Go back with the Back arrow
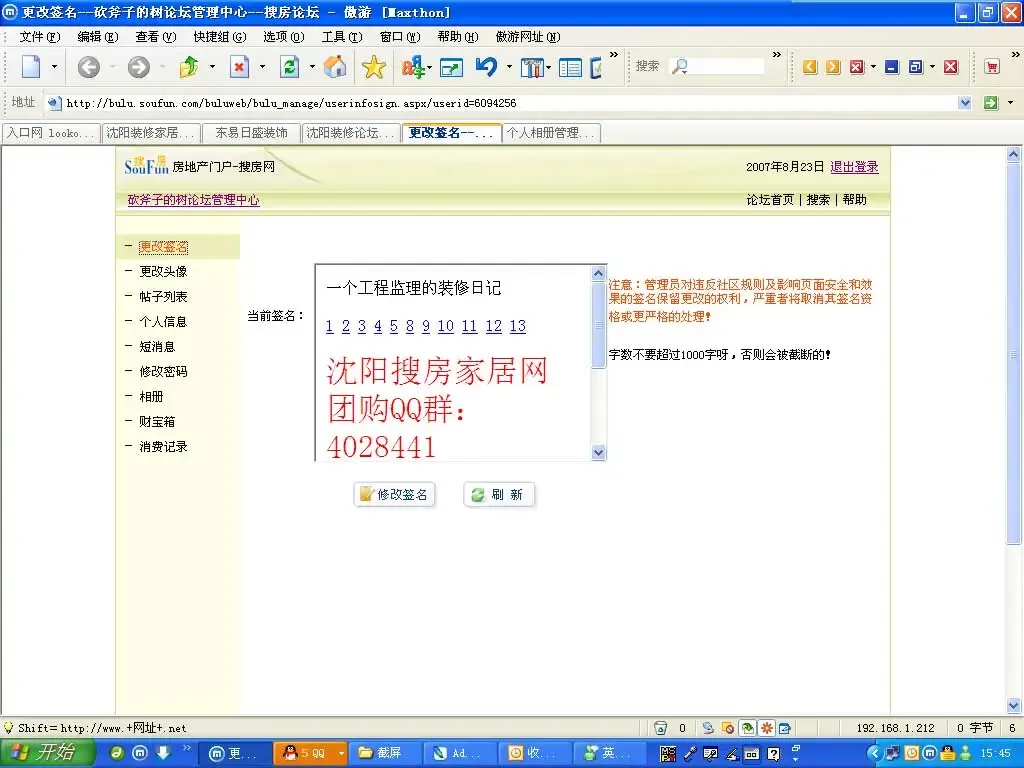Image resolution: width=1024 pixels, height=768 pixels. pyautogui.click(x=89, y=67)
